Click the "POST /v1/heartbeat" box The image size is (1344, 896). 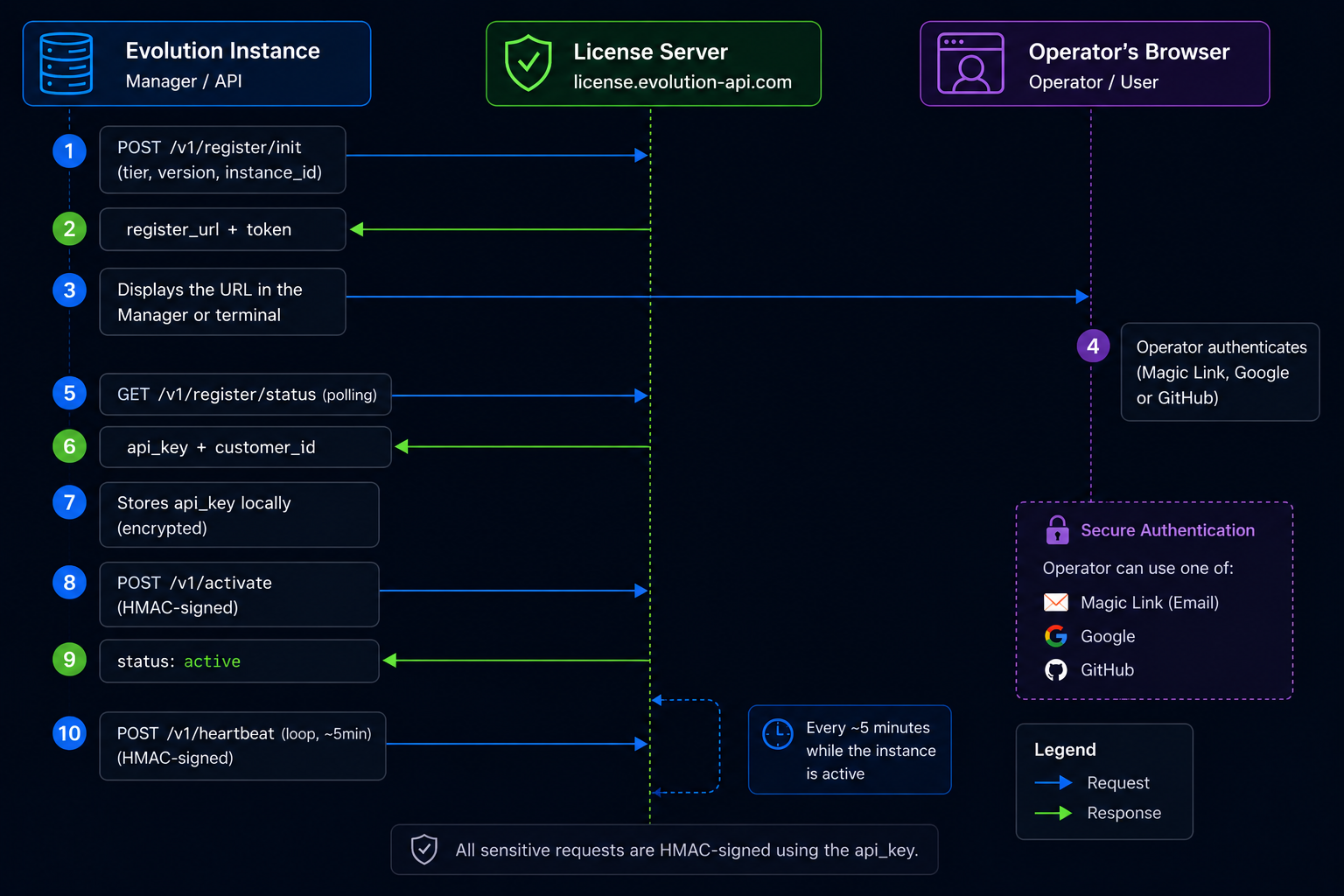coord(242,745)
